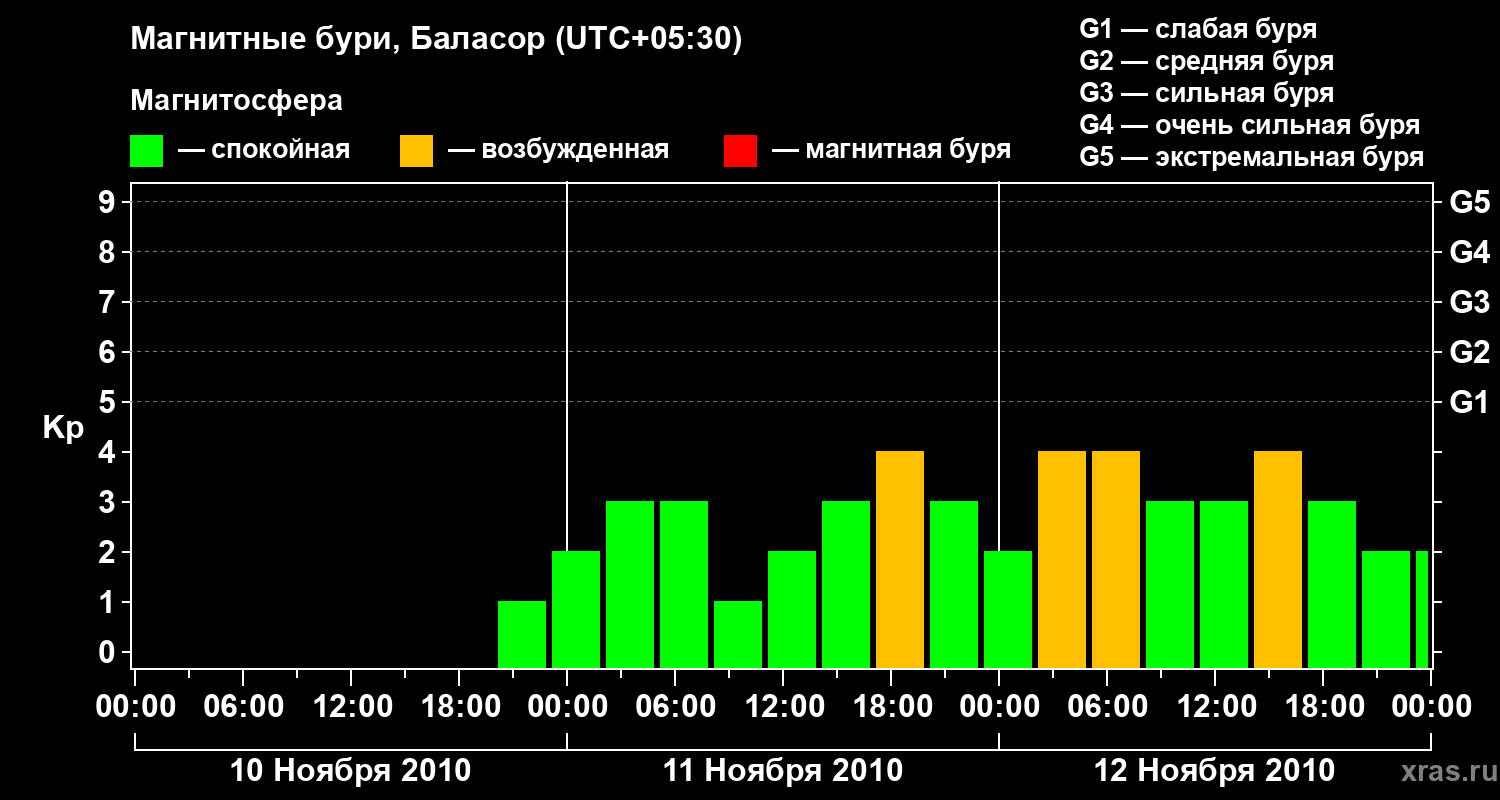1500x800 pixels.
Task: Click the '— магнитная буря' legend text
Action: (892, 151)
